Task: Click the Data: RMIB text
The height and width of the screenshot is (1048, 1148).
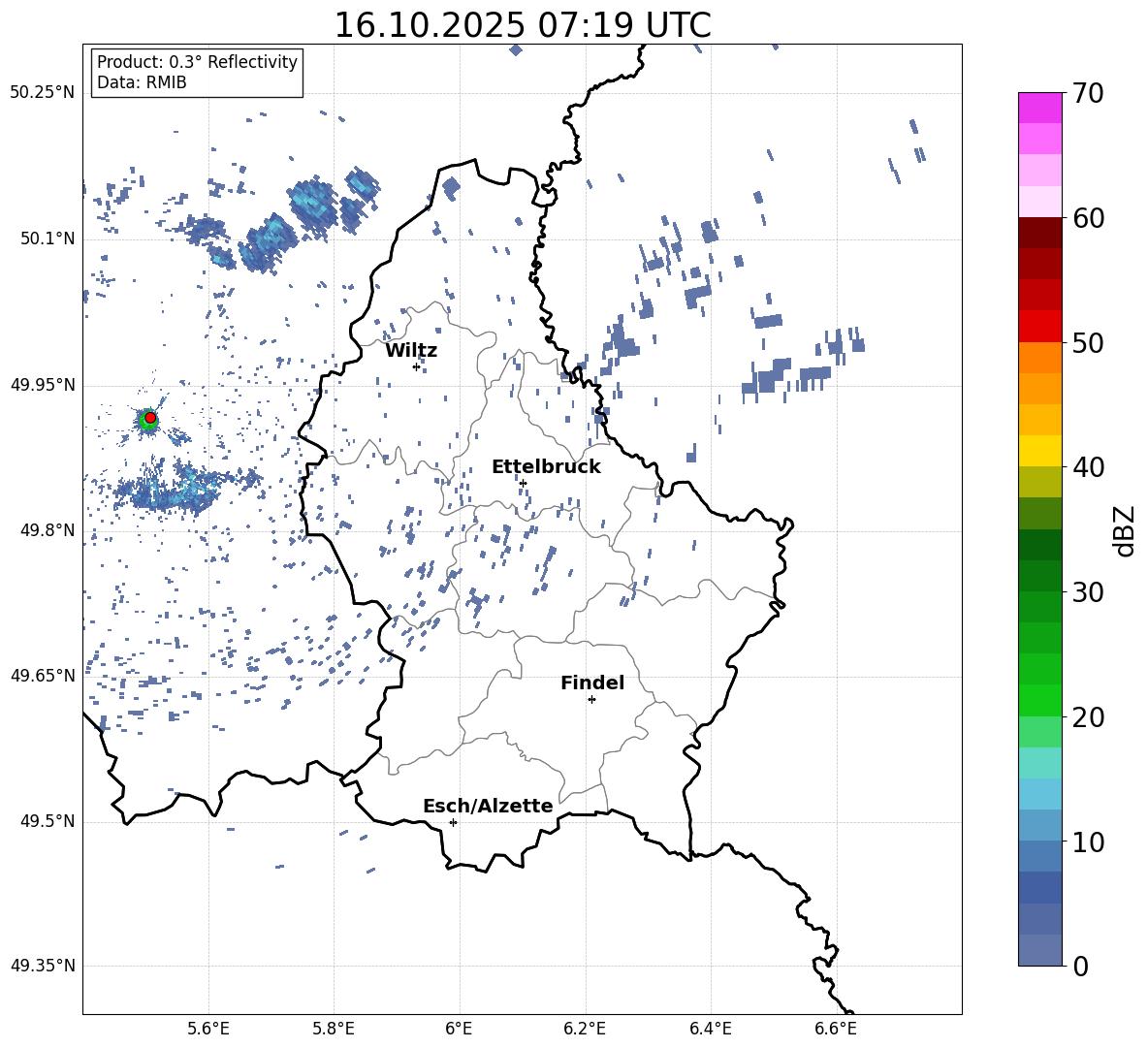Action: (142, 82)
